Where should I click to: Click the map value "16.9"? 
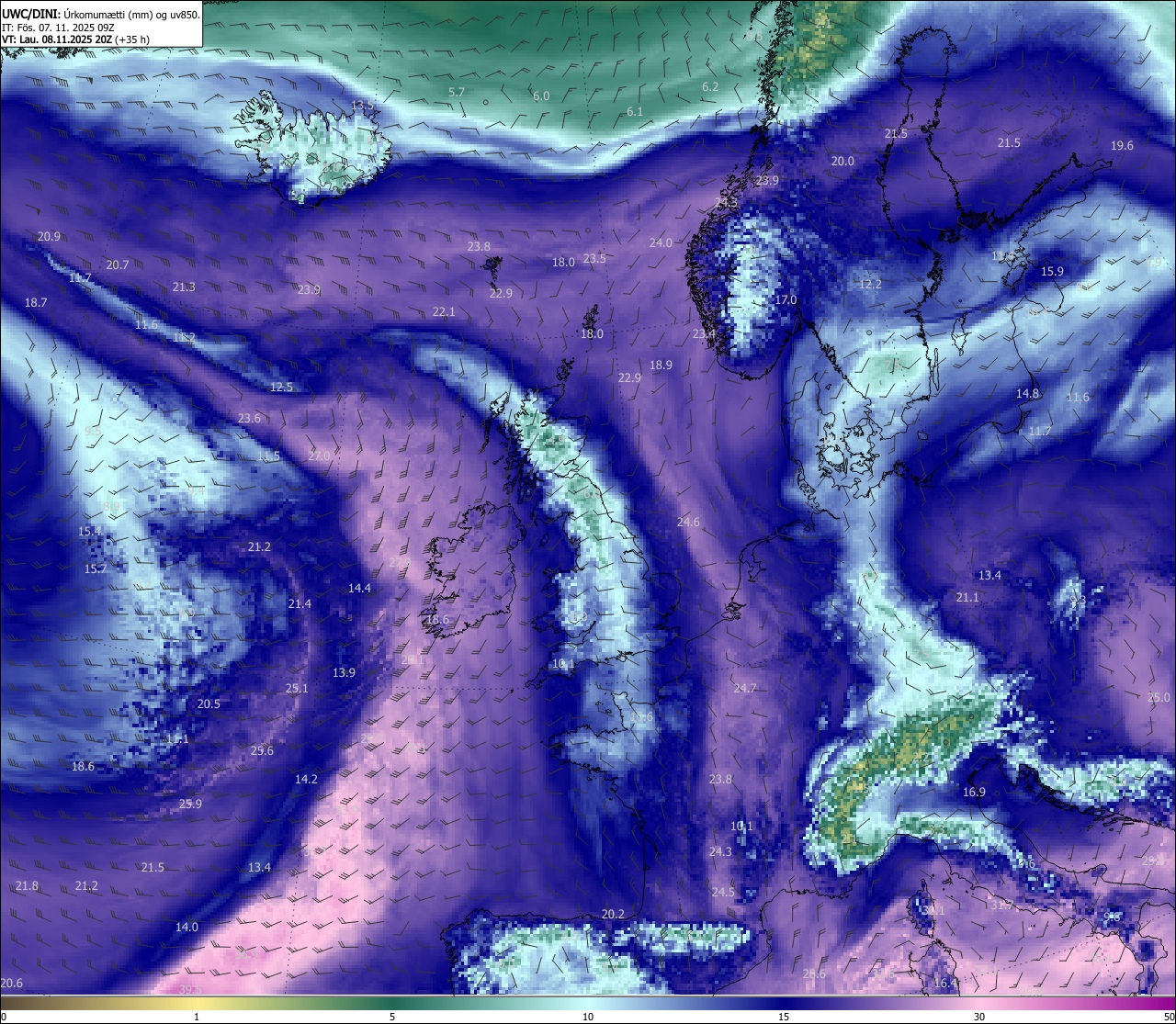974,792
